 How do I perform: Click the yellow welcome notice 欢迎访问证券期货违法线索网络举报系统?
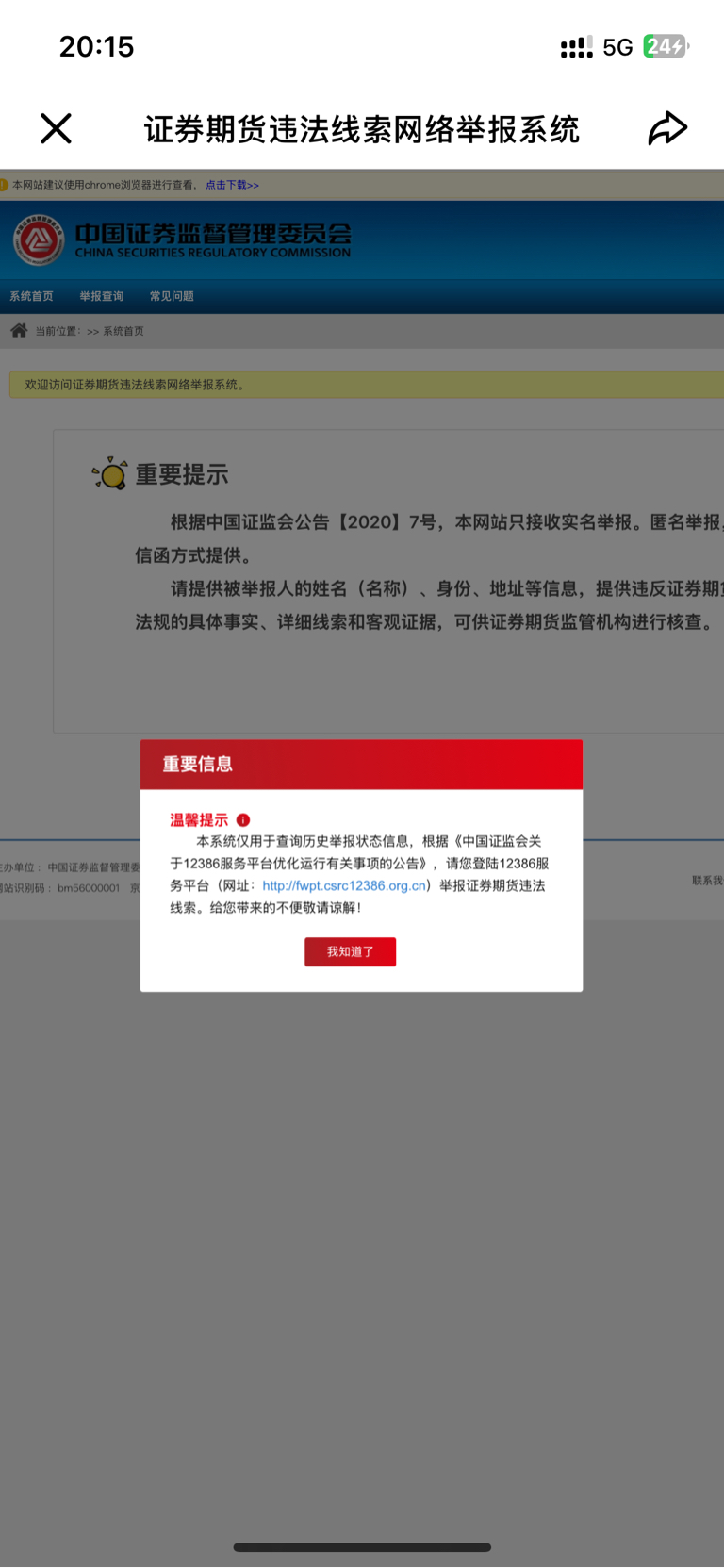pos(367,385)
